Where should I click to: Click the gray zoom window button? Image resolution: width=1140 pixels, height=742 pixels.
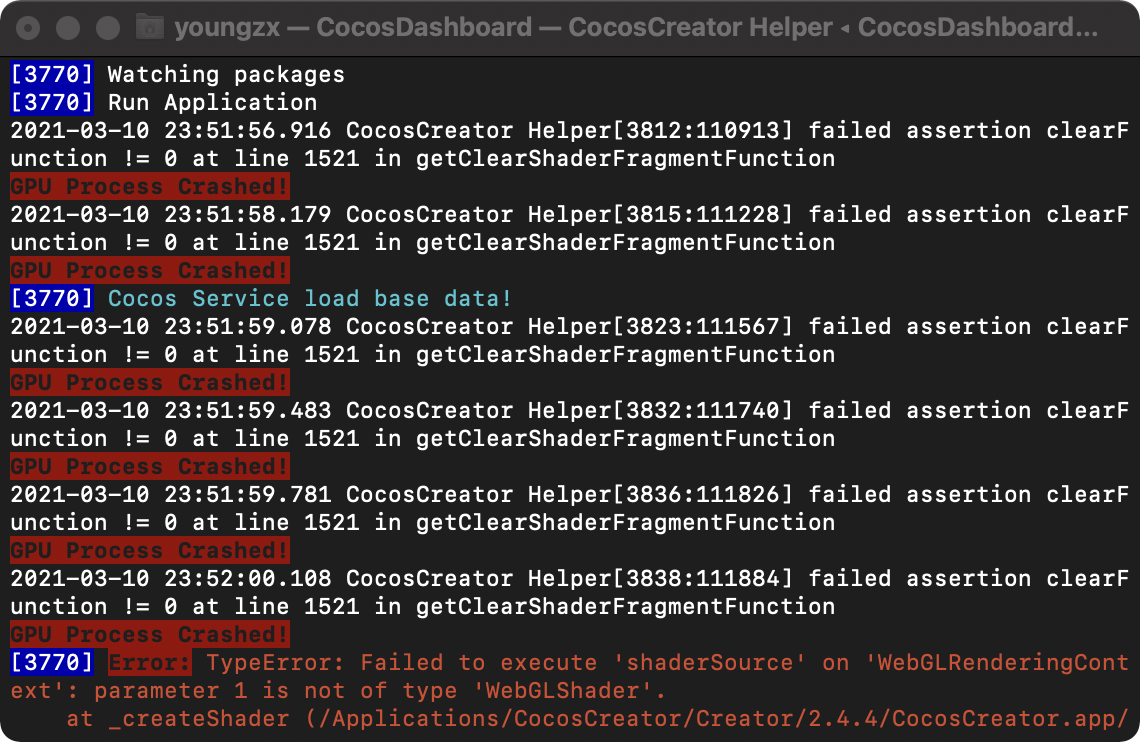point(108,27)
